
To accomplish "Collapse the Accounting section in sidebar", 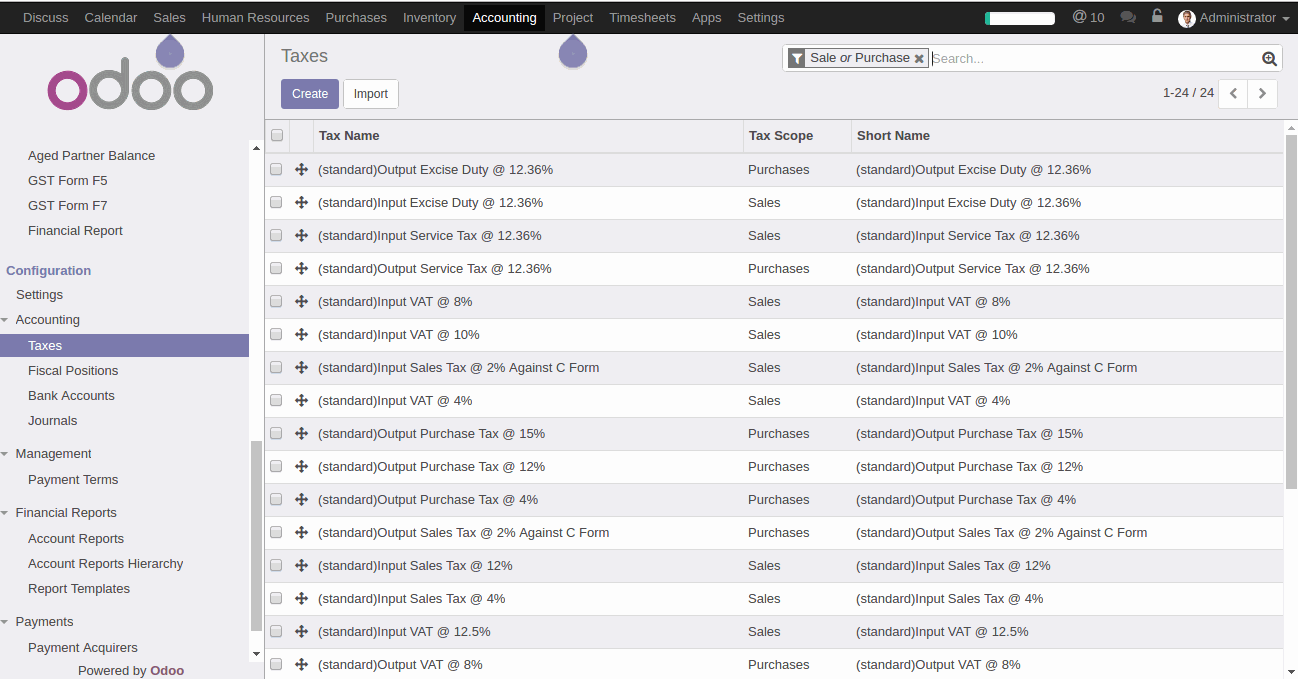I will (x=5, y=320).
